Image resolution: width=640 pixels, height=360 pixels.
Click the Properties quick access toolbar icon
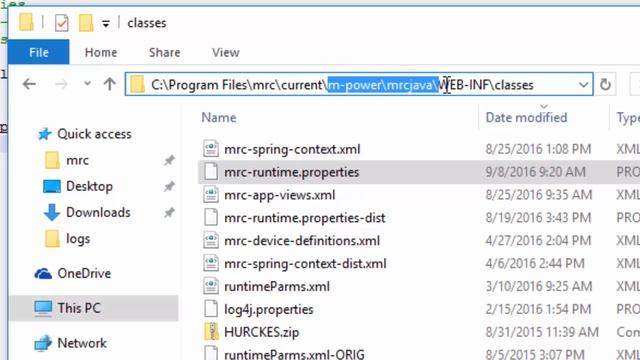(x=61, y=23)
